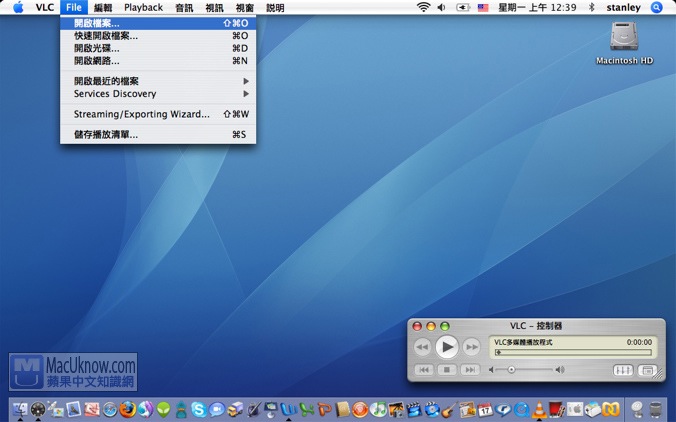Expand 開啟最近的檔案 submenu
The width and height of the screenshot is (676, 422).
click(x=158, y=81)
